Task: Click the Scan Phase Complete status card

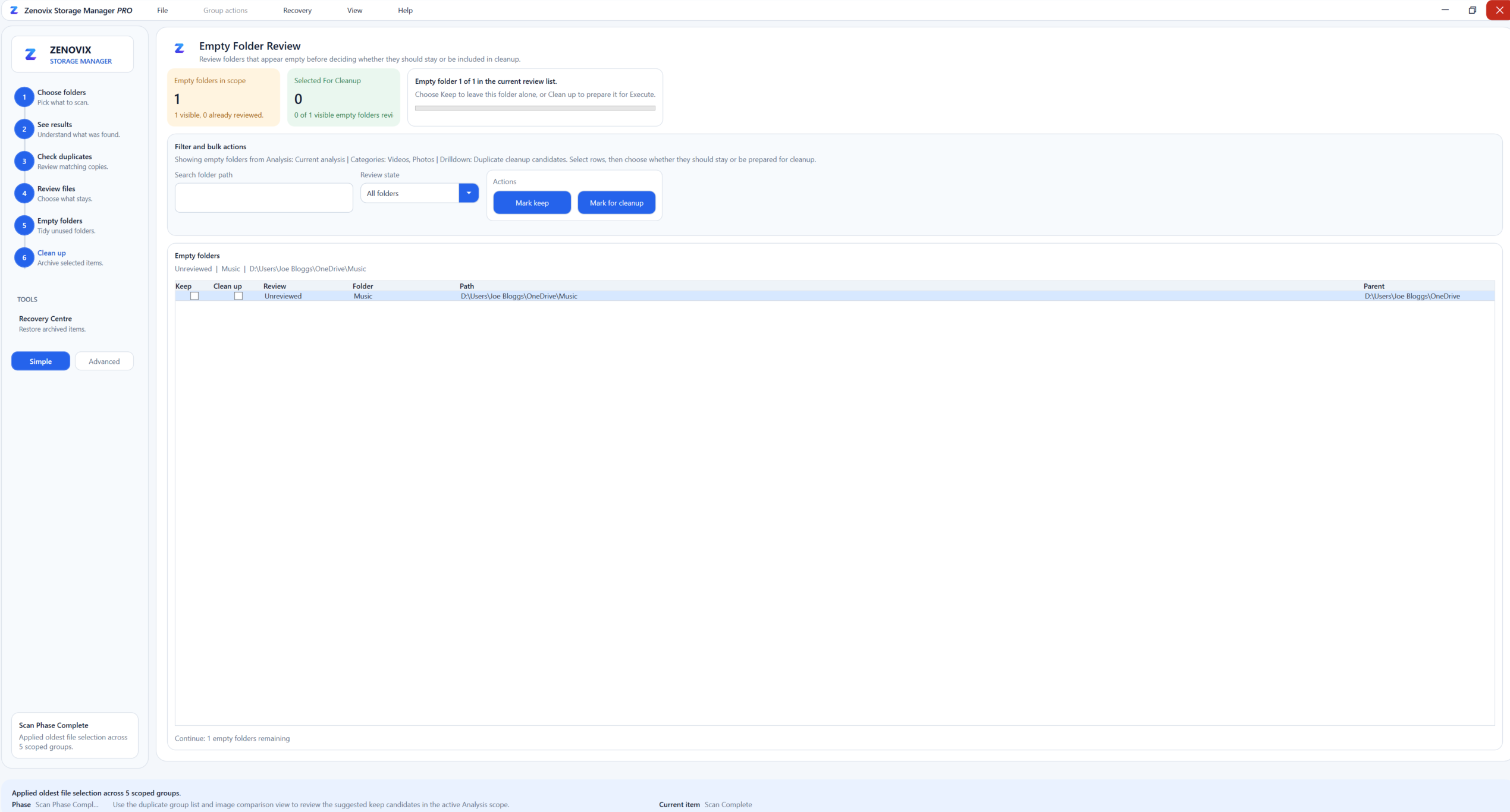Action: (75, 735)
